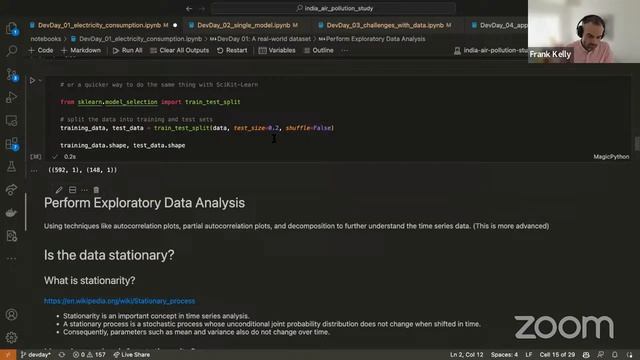Open the Variables panel
The width and height of the screenshot is (640, 360).
pos(277,50)
